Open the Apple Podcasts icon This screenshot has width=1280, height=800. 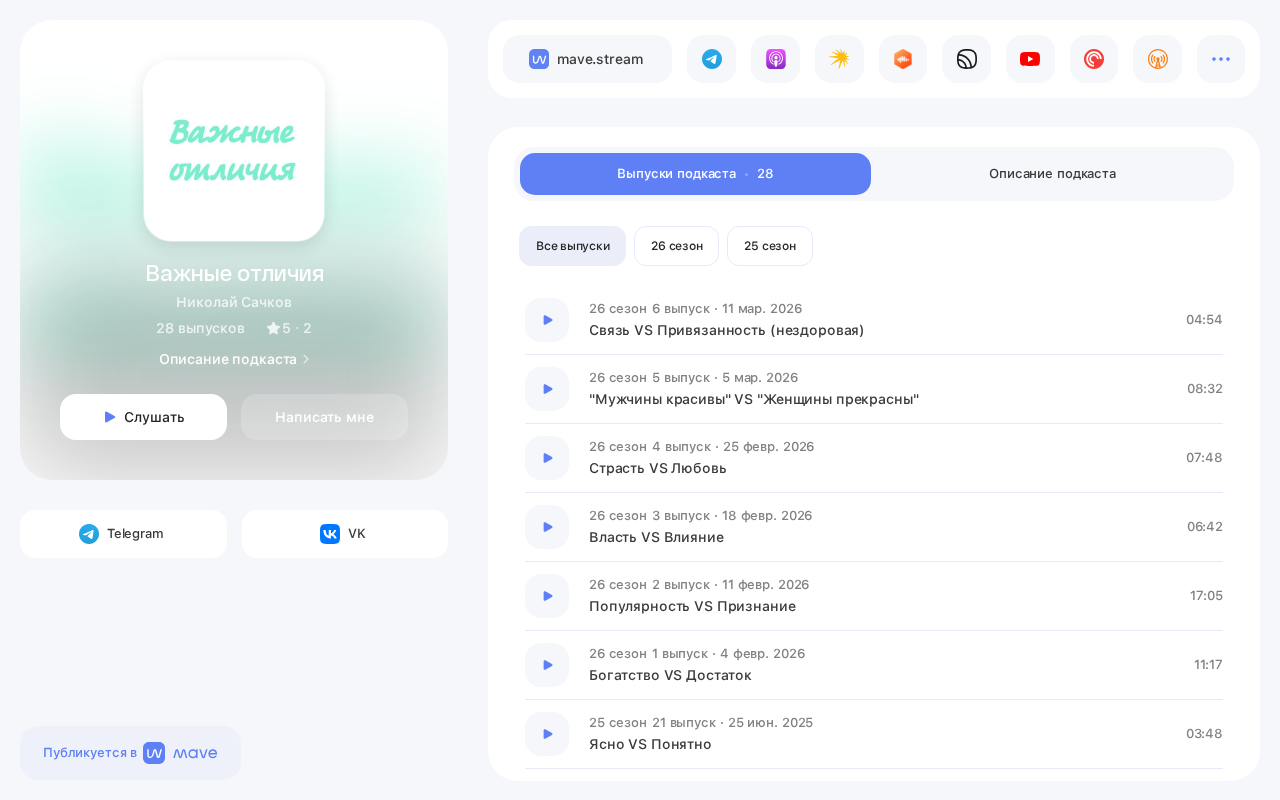pyautogui.click(x=775, y=59)
